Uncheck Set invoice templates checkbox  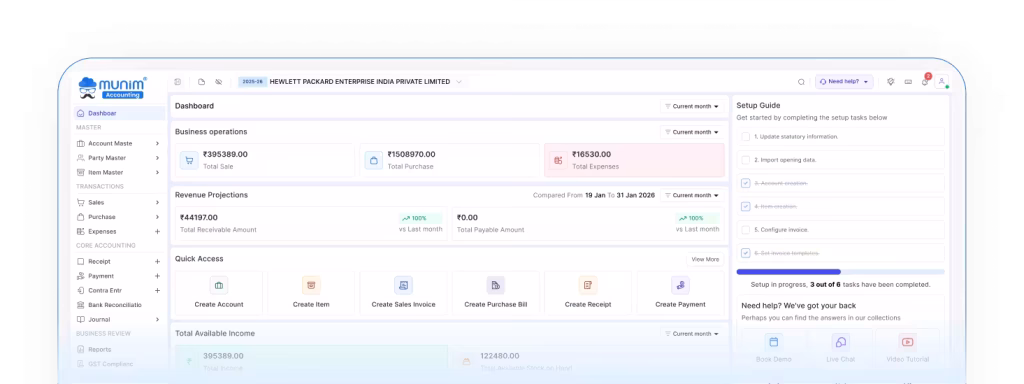tap(746, 253)
